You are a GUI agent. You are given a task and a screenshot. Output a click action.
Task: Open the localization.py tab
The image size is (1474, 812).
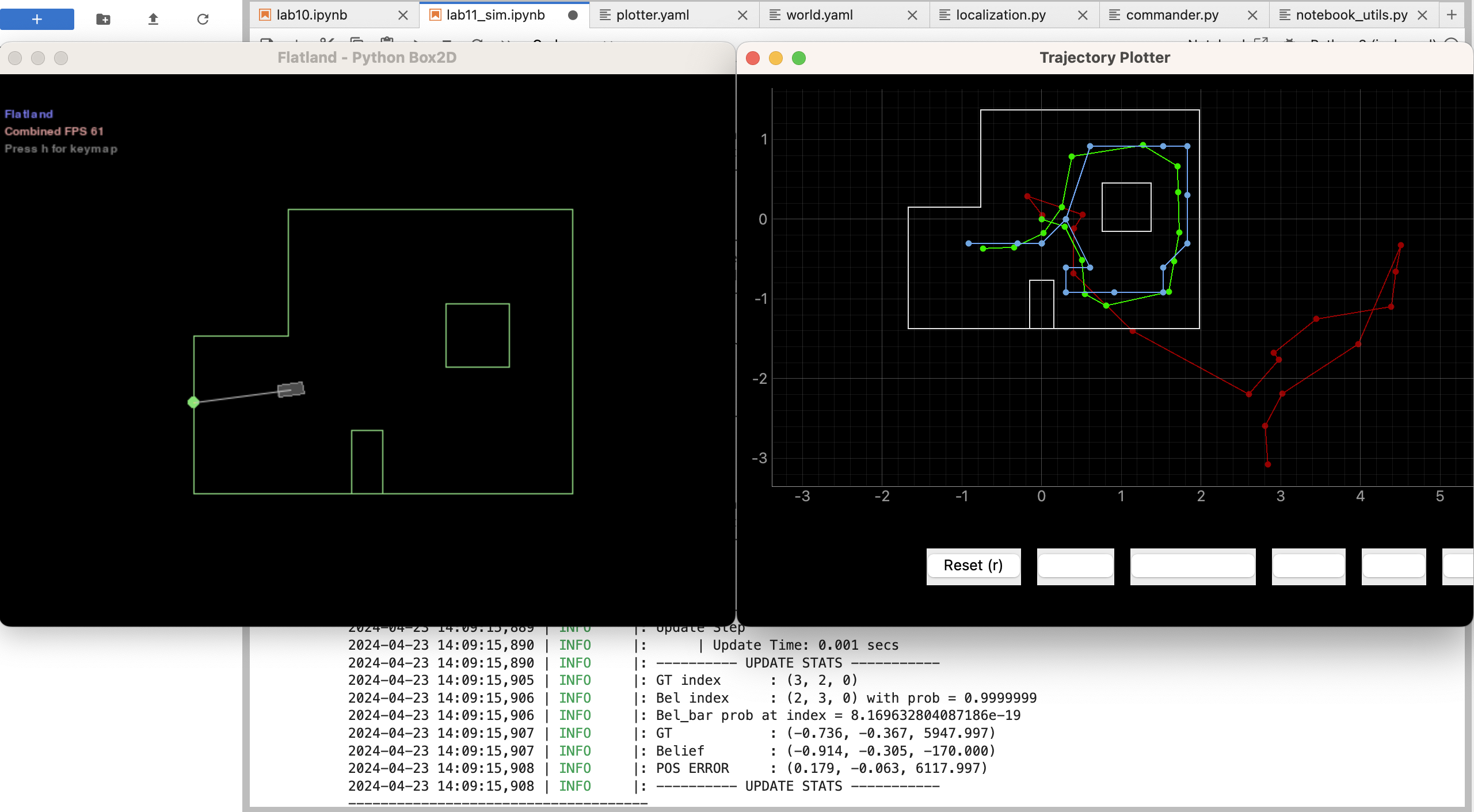(1001, 15)
